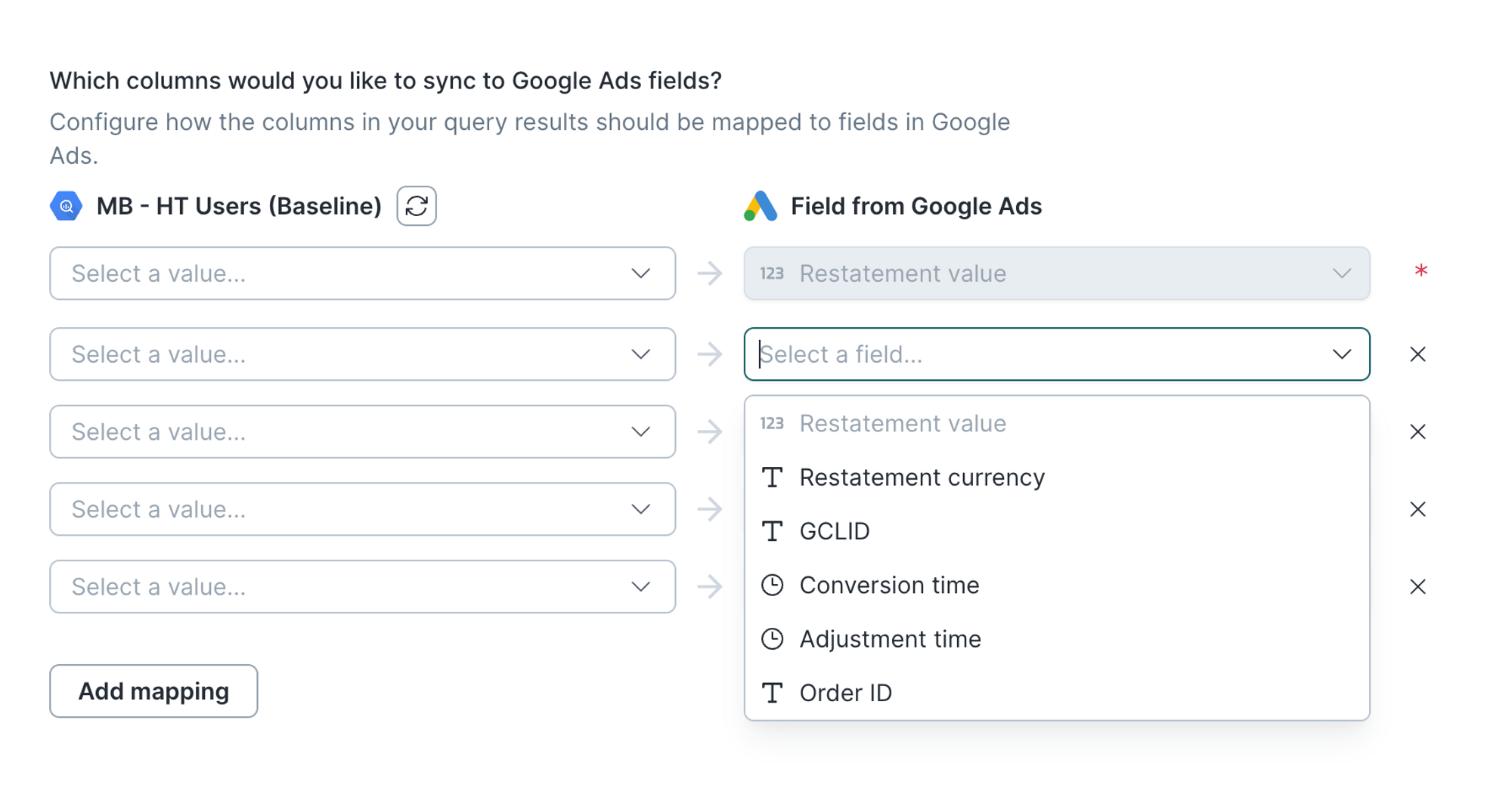Click the text-type icon beside GCLID
The height and width of the screenshot is (785, 1512).
coord(772,531)
